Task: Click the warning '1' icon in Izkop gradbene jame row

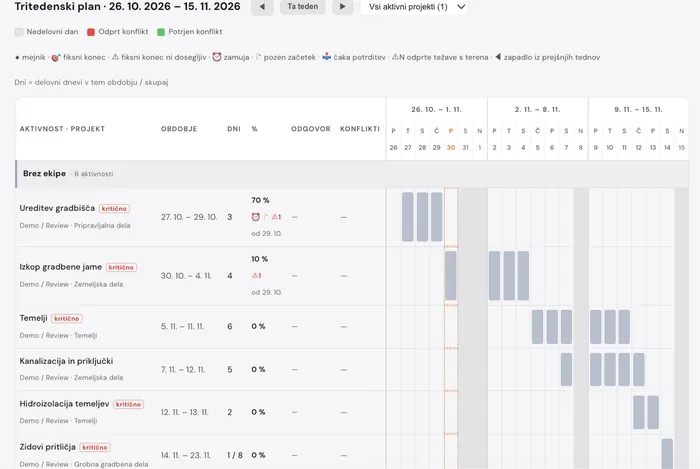Action: [256, 276]
